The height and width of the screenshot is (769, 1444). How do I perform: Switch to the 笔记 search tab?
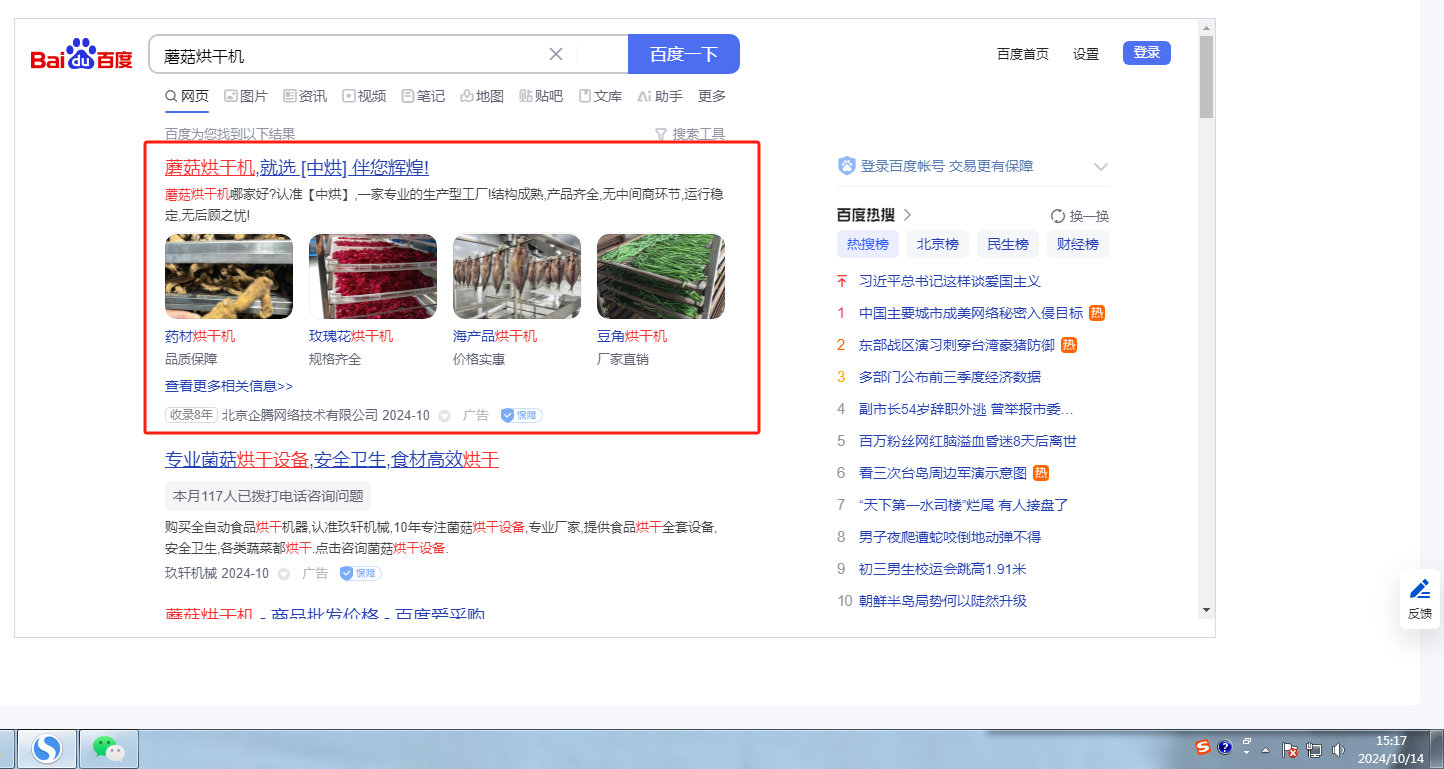(x=423, y=96)
